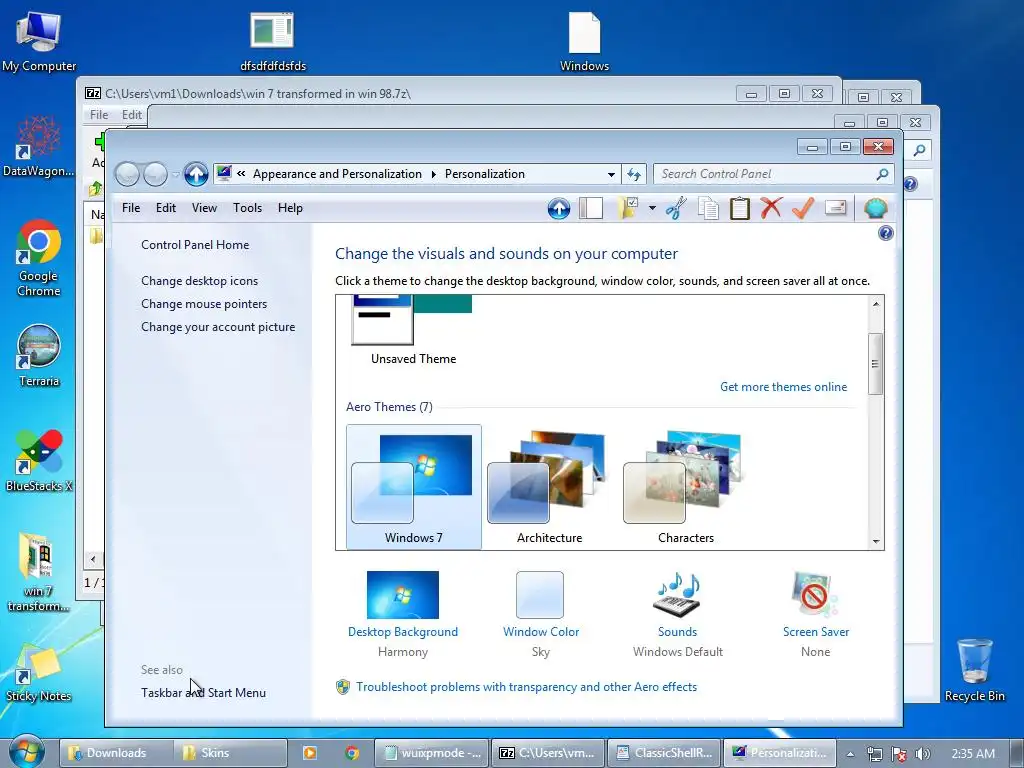
Task: Click Get more themes online link
Action: tap(783, 387)
